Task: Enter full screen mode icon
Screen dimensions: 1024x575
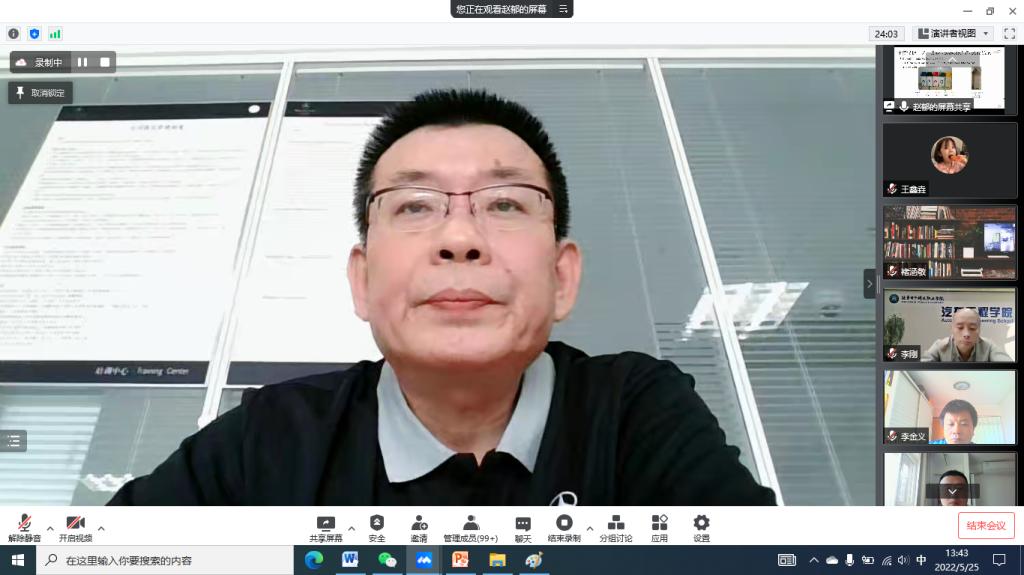Action: coord(1010,33)
